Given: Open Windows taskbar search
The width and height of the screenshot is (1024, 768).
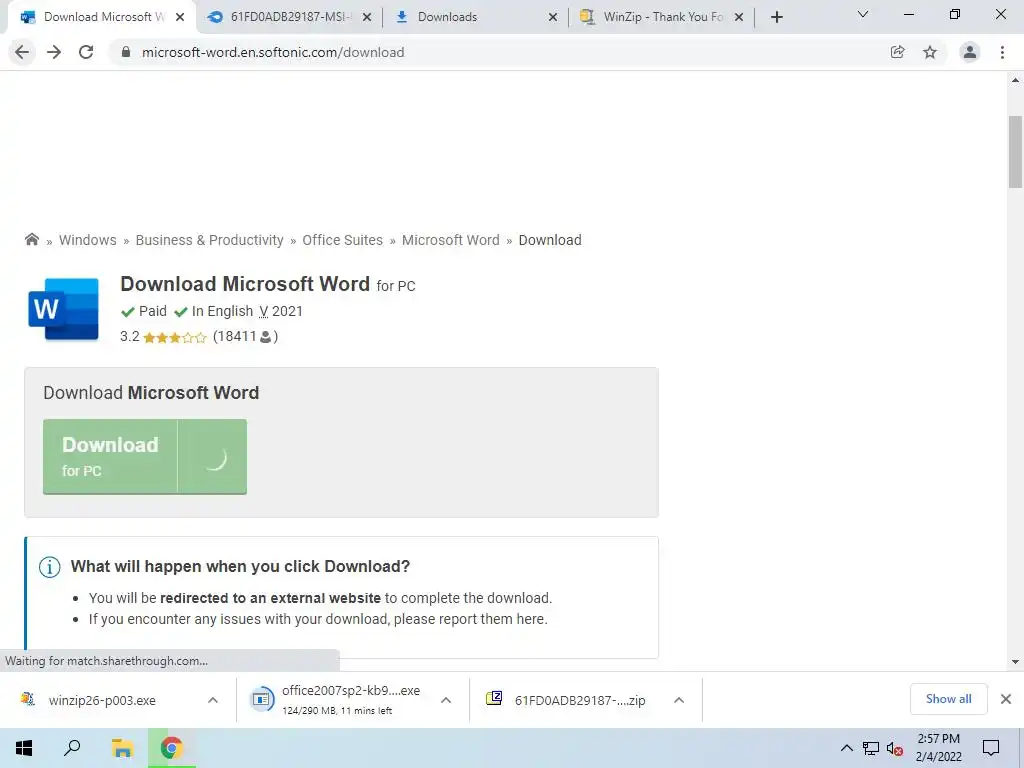Looking at the screenshot, I should (x=72, y=748).
